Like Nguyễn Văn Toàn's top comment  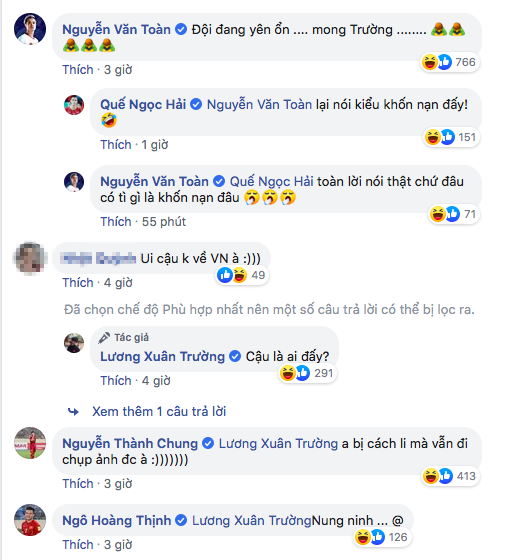point(77,70)
